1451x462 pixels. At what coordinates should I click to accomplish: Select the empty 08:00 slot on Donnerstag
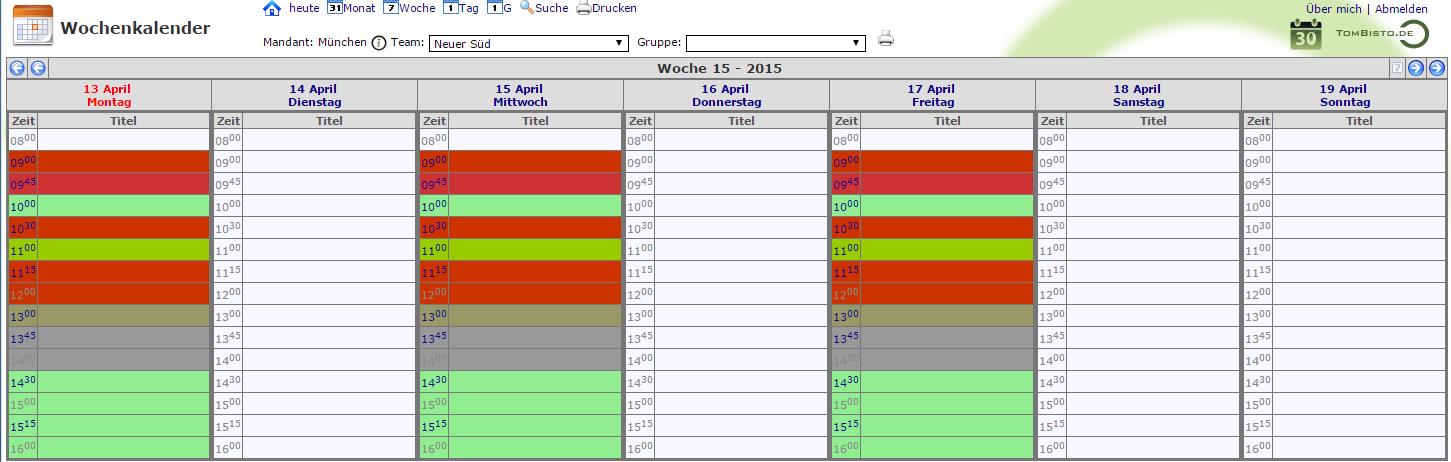click(x=741, y=140)
